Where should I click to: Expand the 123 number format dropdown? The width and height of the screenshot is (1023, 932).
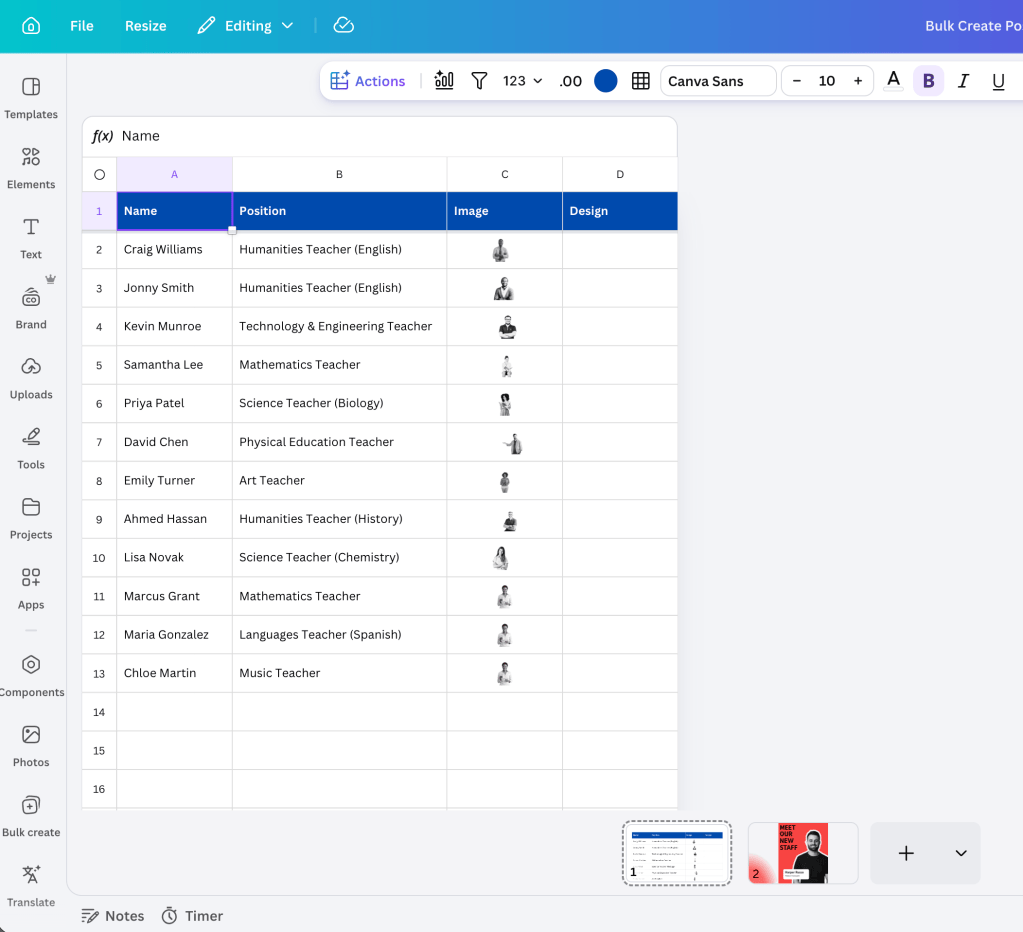522,81
